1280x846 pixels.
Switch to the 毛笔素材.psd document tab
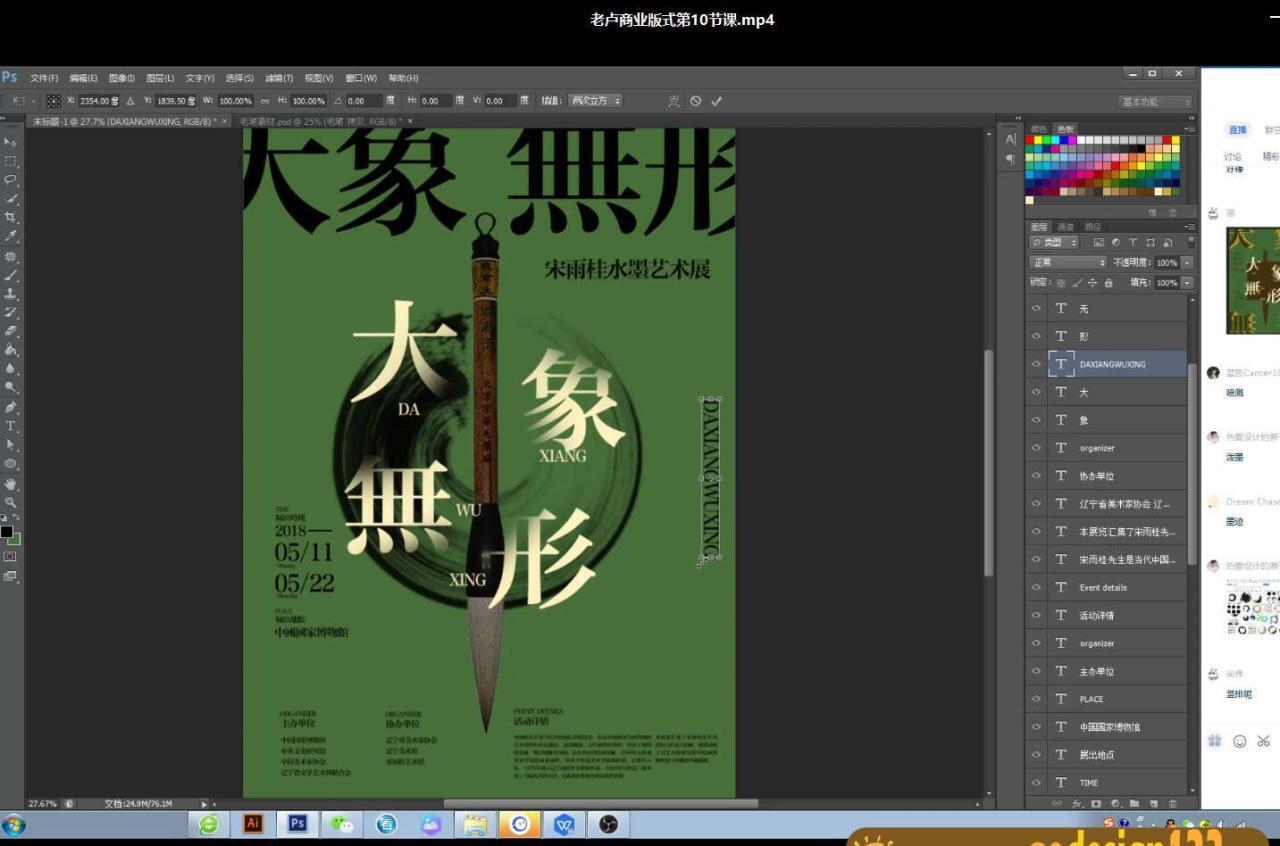coord(290,120)
